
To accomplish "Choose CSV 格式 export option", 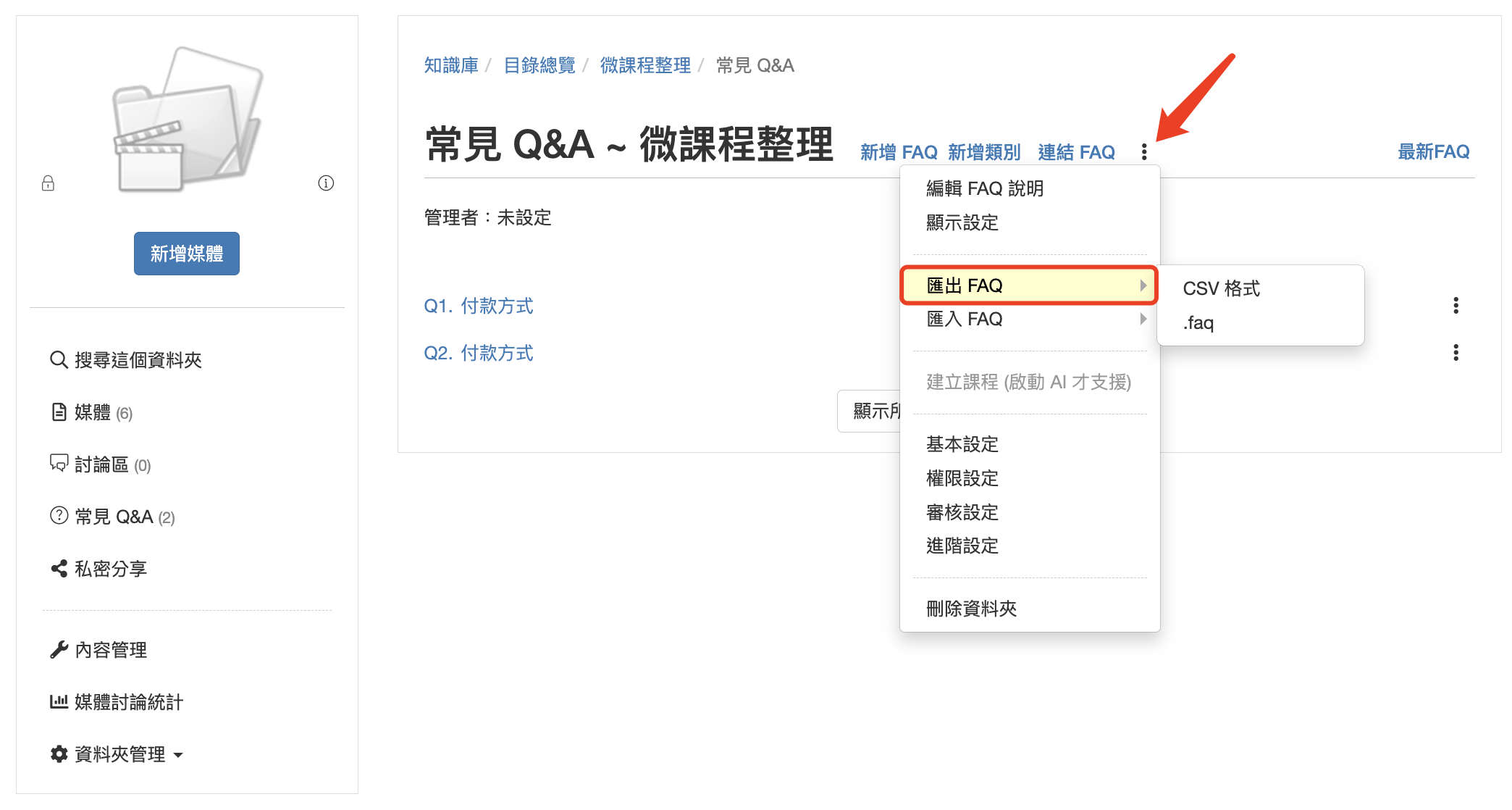I will click(x=1222, y=288).
